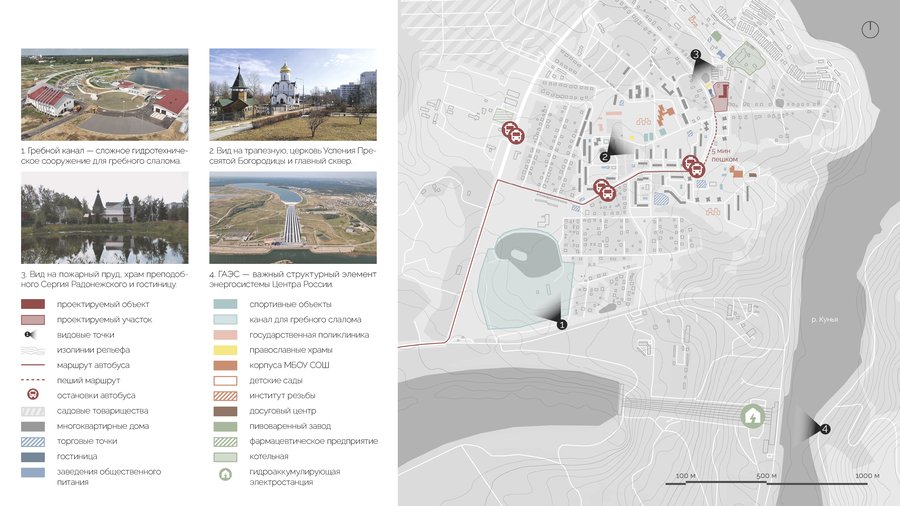The height and width of the screenshot is (506, 900).
Task: Click the 'изолинии рельефа' legend symbol
Action: (x=33, y=350)
